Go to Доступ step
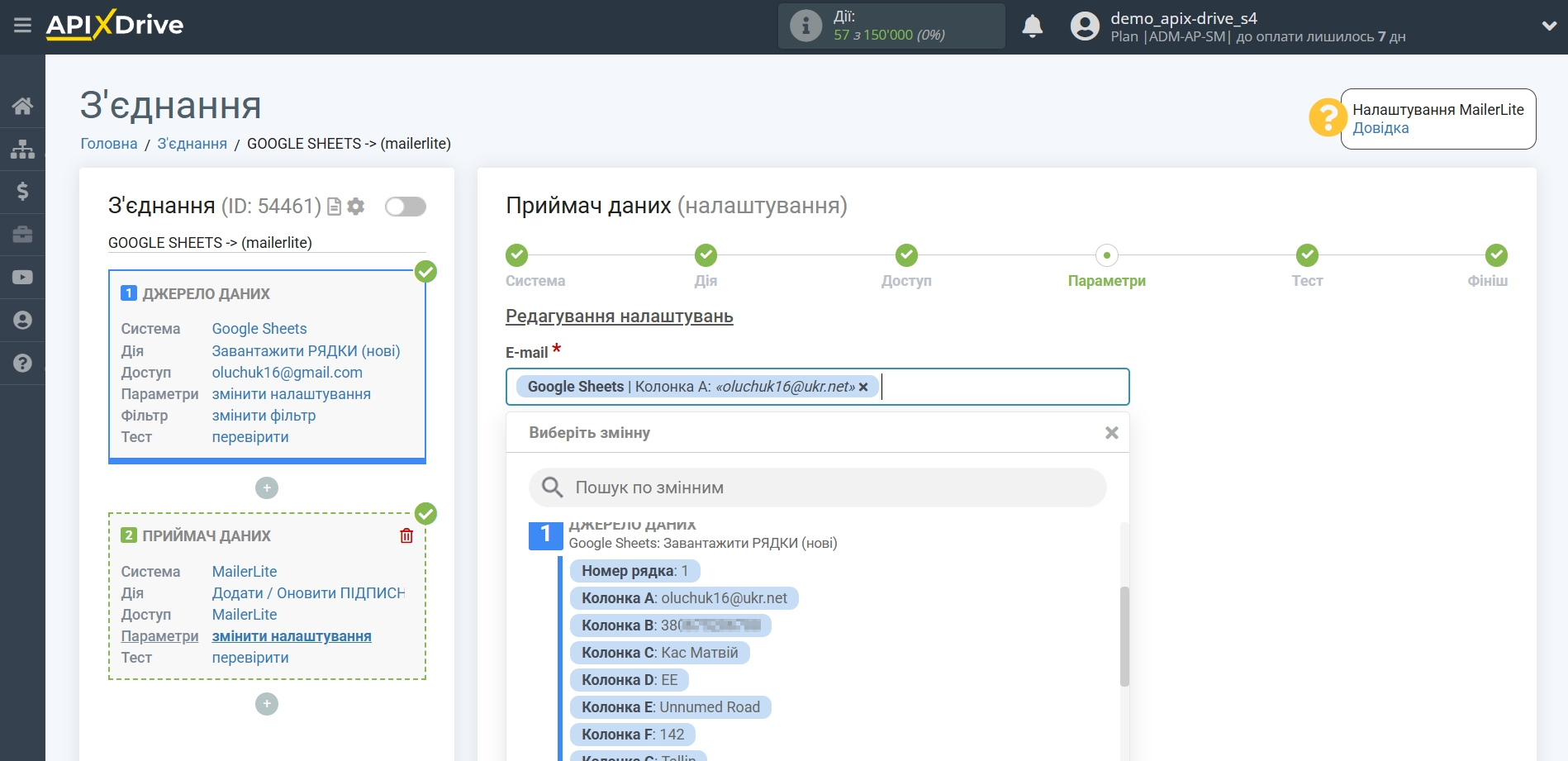 [x=906, y=255]
